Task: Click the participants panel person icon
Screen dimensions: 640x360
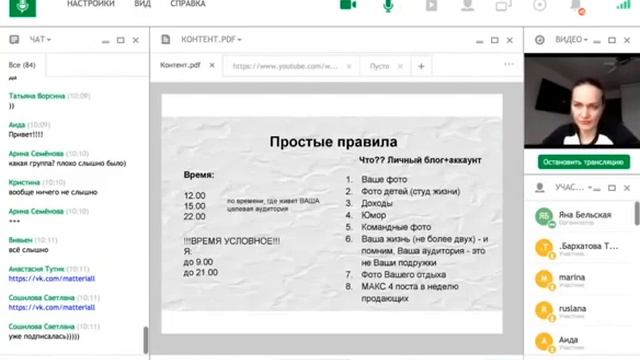Action: coord(540,187)
